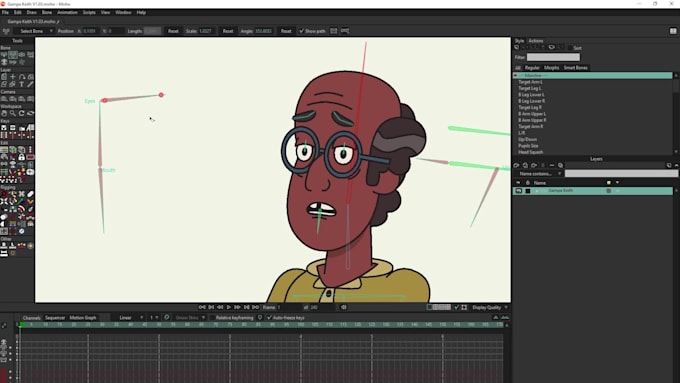Open the Help menu
The height and width of the screenshot is (383, 680).
pyautogui.click(x=141, y=13)
